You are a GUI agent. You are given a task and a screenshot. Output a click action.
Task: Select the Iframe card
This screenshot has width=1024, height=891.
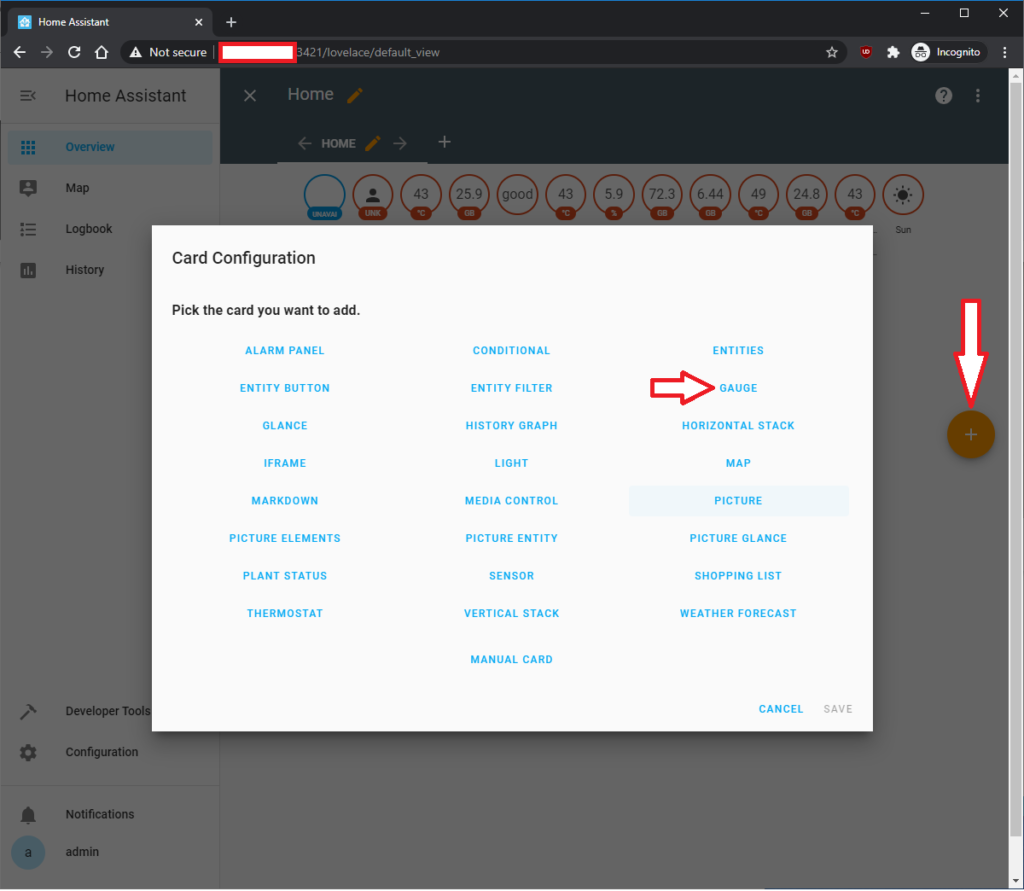[x=284, y=463]
